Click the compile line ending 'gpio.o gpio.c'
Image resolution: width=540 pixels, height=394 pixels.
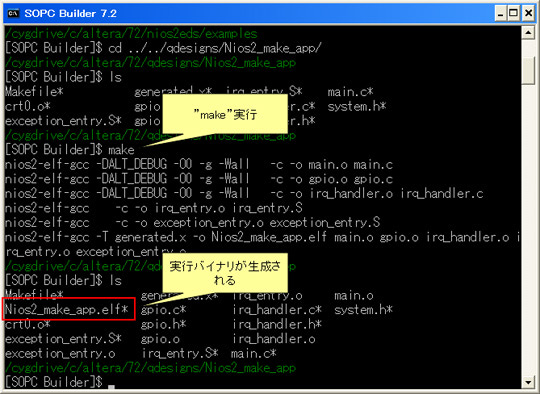coord(199,179)
